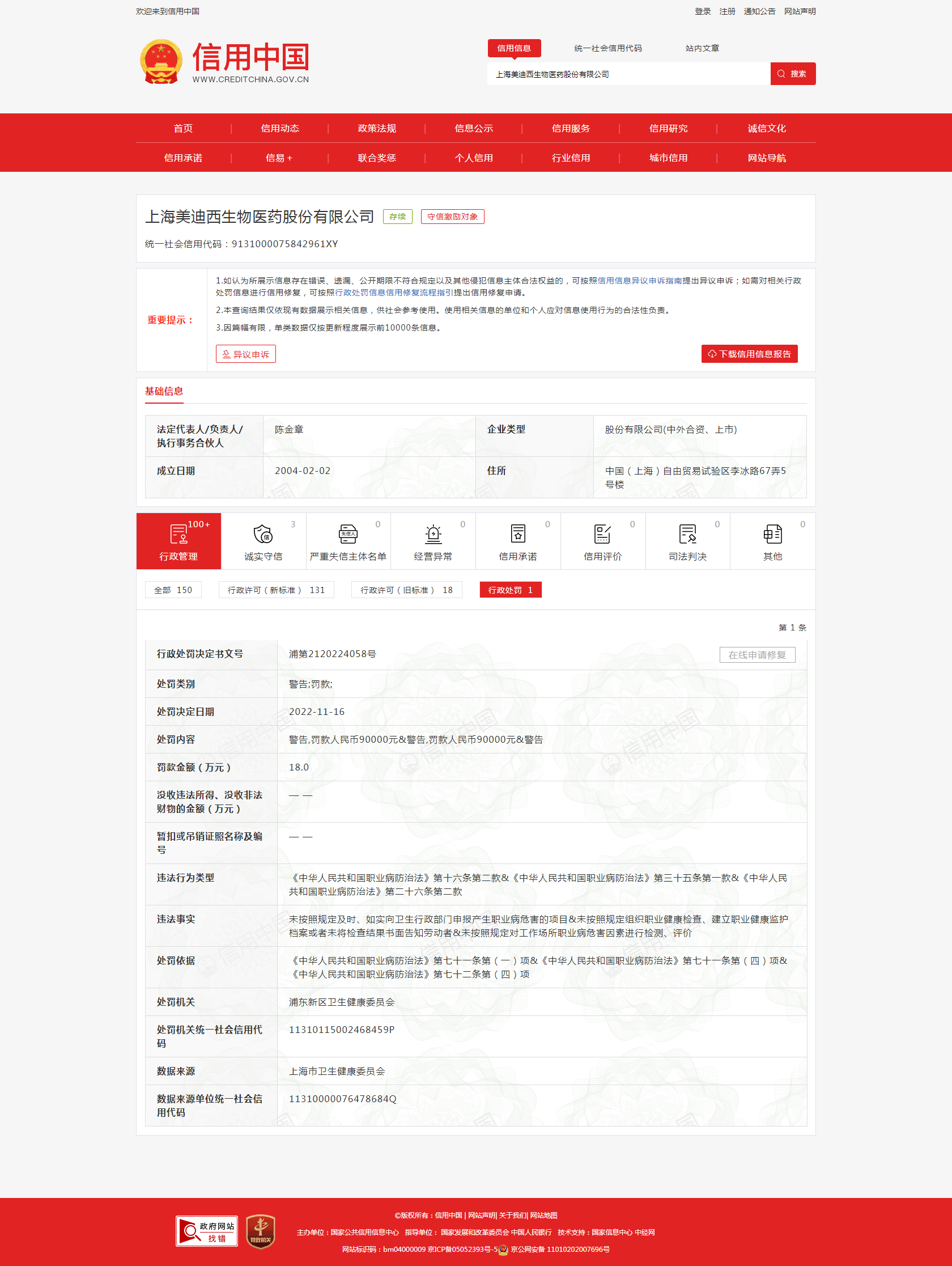
Task: Open the 通知公告 top link
Action: click(x=759, y=11)
